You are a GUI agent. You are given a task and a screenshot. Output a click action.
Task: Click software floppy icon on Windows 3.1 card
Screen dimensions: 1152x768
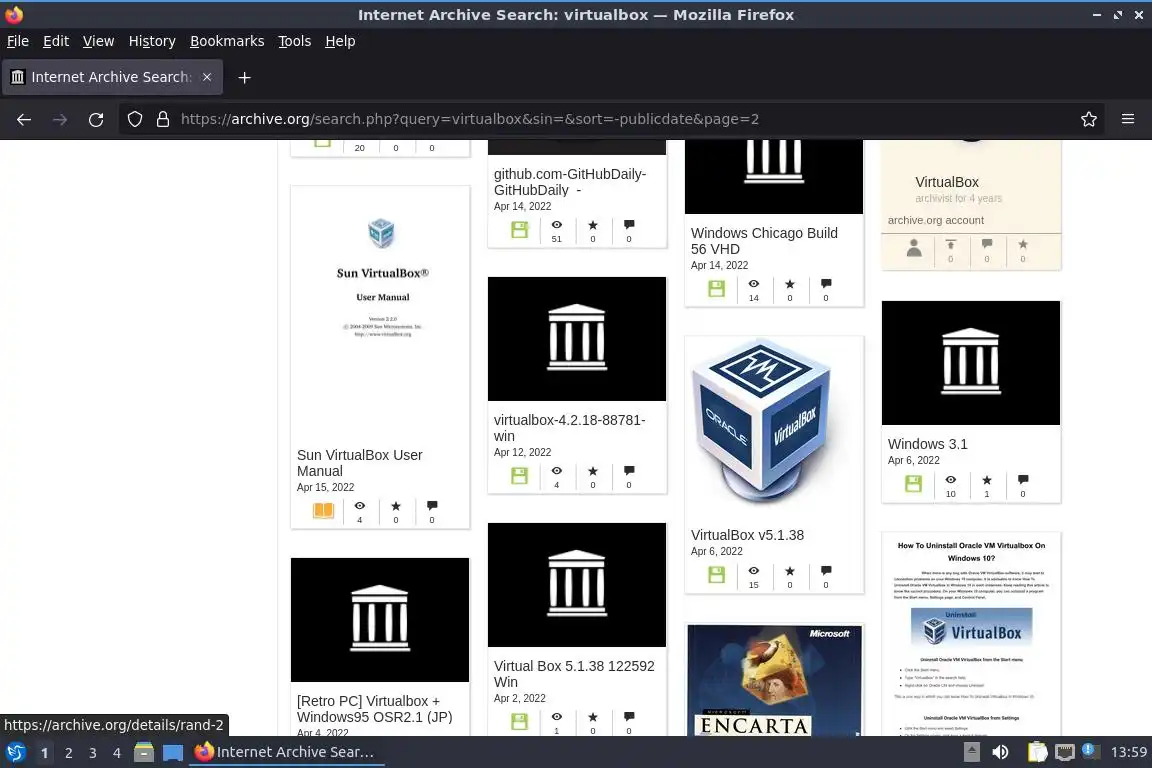click(x=913, y=484)
